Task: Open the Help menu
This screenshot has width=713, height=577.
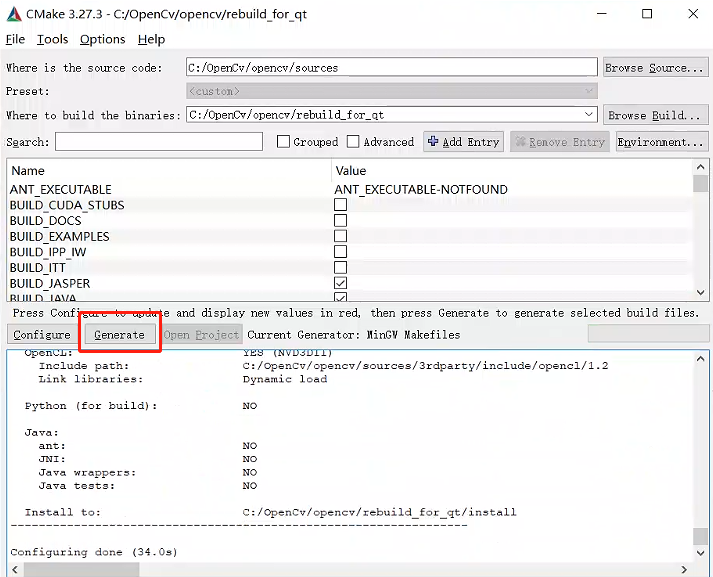Action: pyautogui.click(x=151, y=40)
